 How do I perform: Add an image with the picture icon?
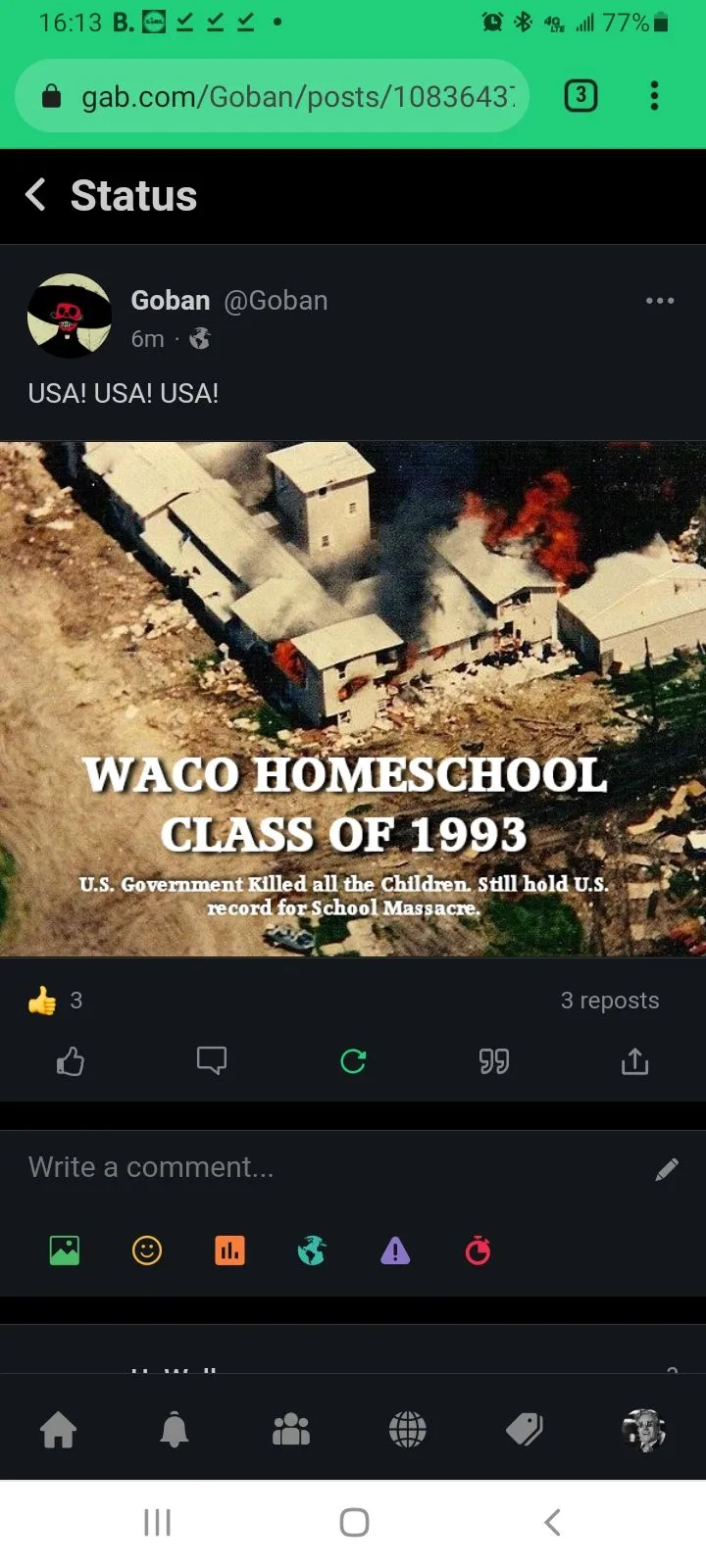point(65,1250)
